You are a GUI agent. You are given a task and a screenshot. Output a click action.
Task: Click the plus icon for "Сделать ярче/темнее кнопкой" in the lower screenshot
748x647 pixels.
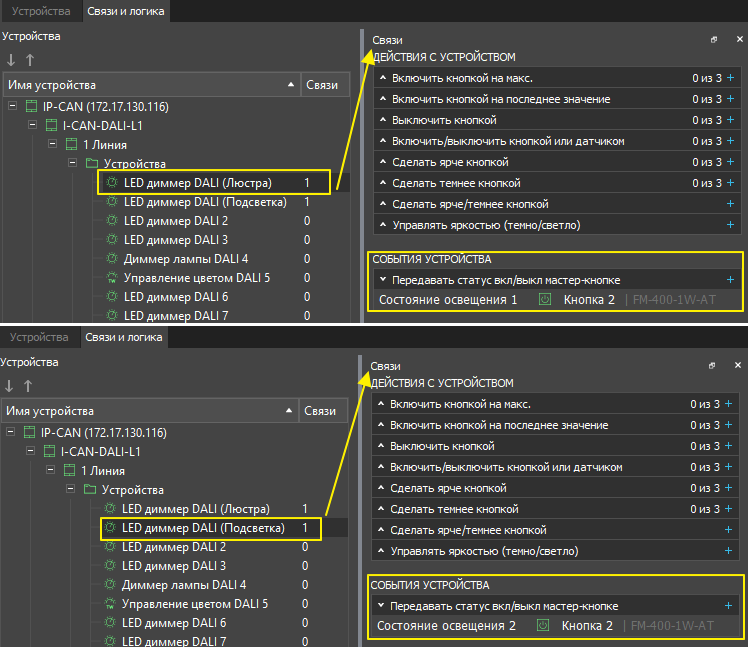click(728, 530)
